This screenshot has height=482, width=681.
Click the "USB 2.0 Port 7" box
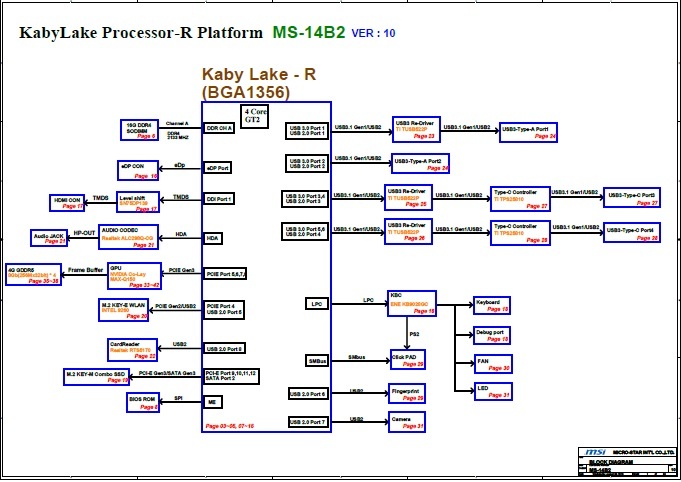(307, 422)
